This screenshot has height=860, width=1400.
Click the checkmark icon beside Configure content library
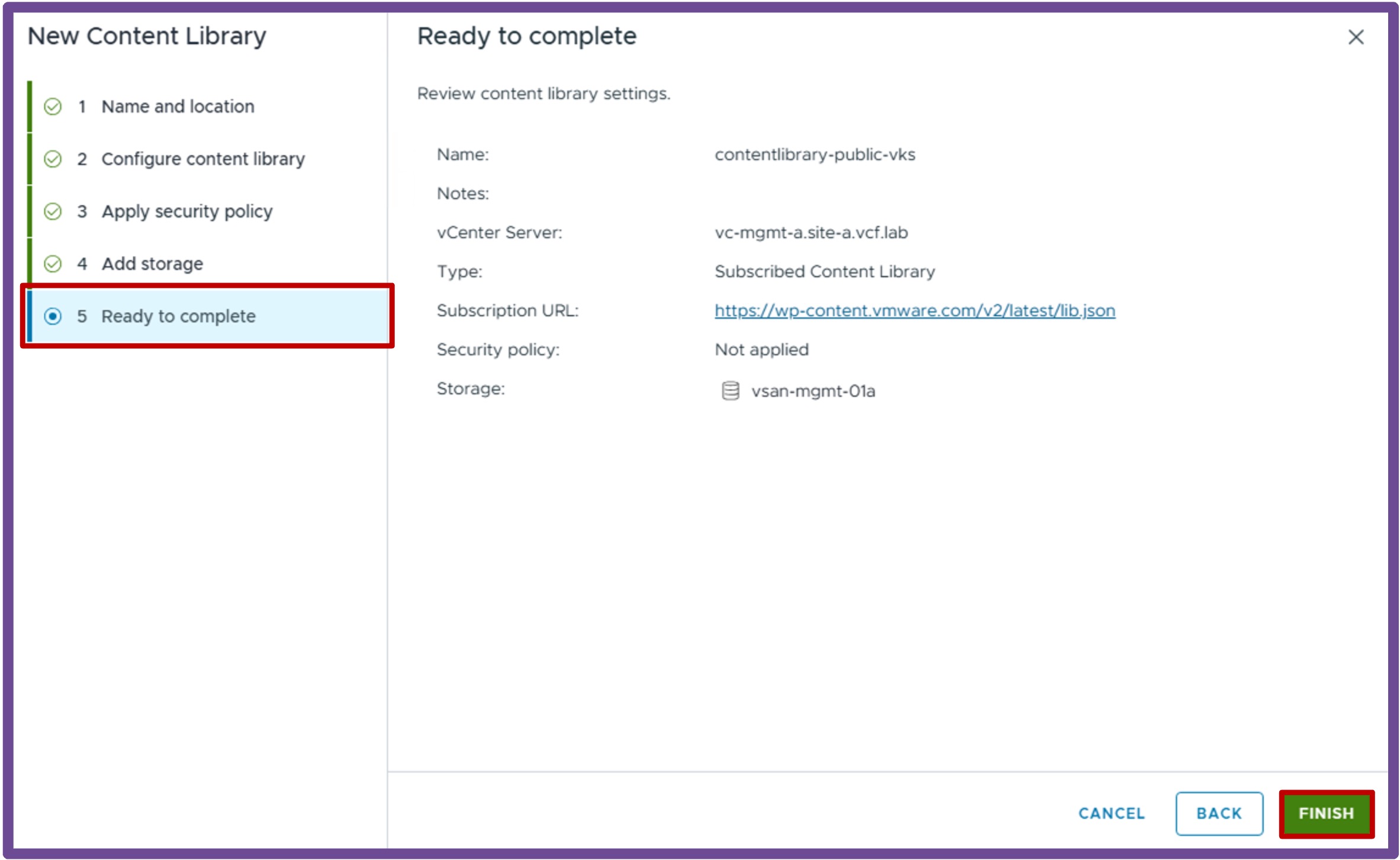pos(53,159)
